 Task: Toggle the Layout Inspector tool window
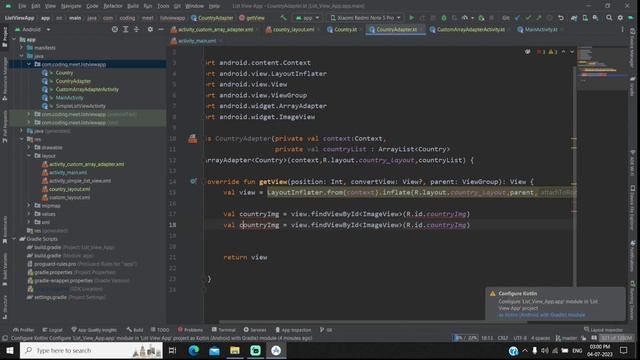pos(604,330)
